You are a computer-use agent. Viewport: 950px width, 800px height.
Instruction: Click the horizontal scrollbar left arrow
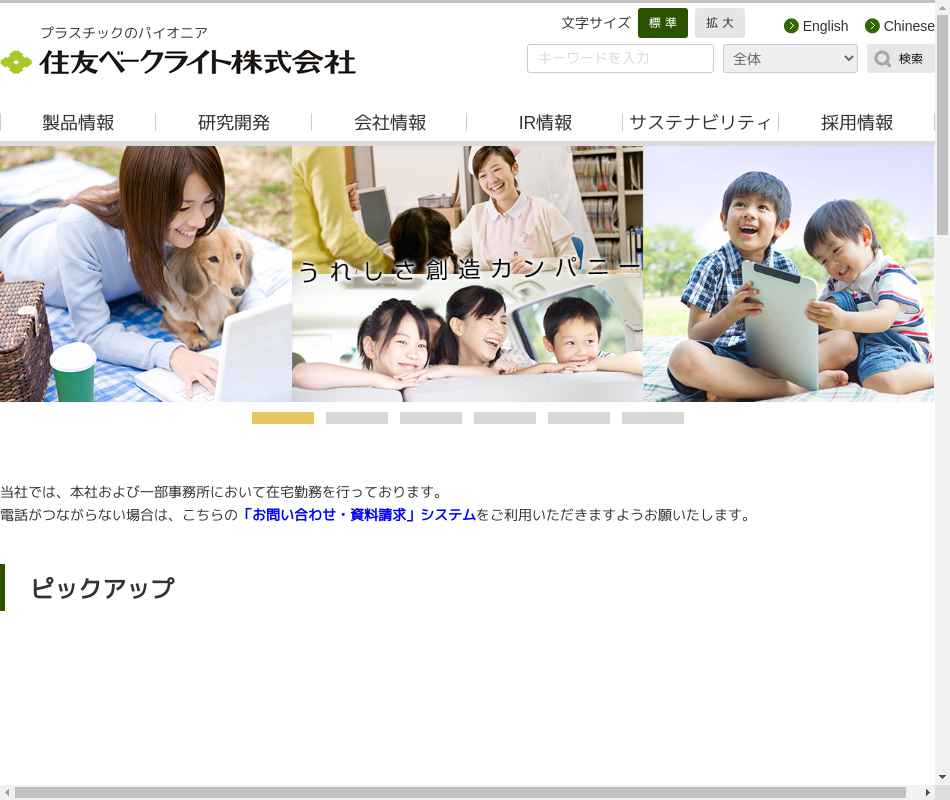(x=7, y=792)
